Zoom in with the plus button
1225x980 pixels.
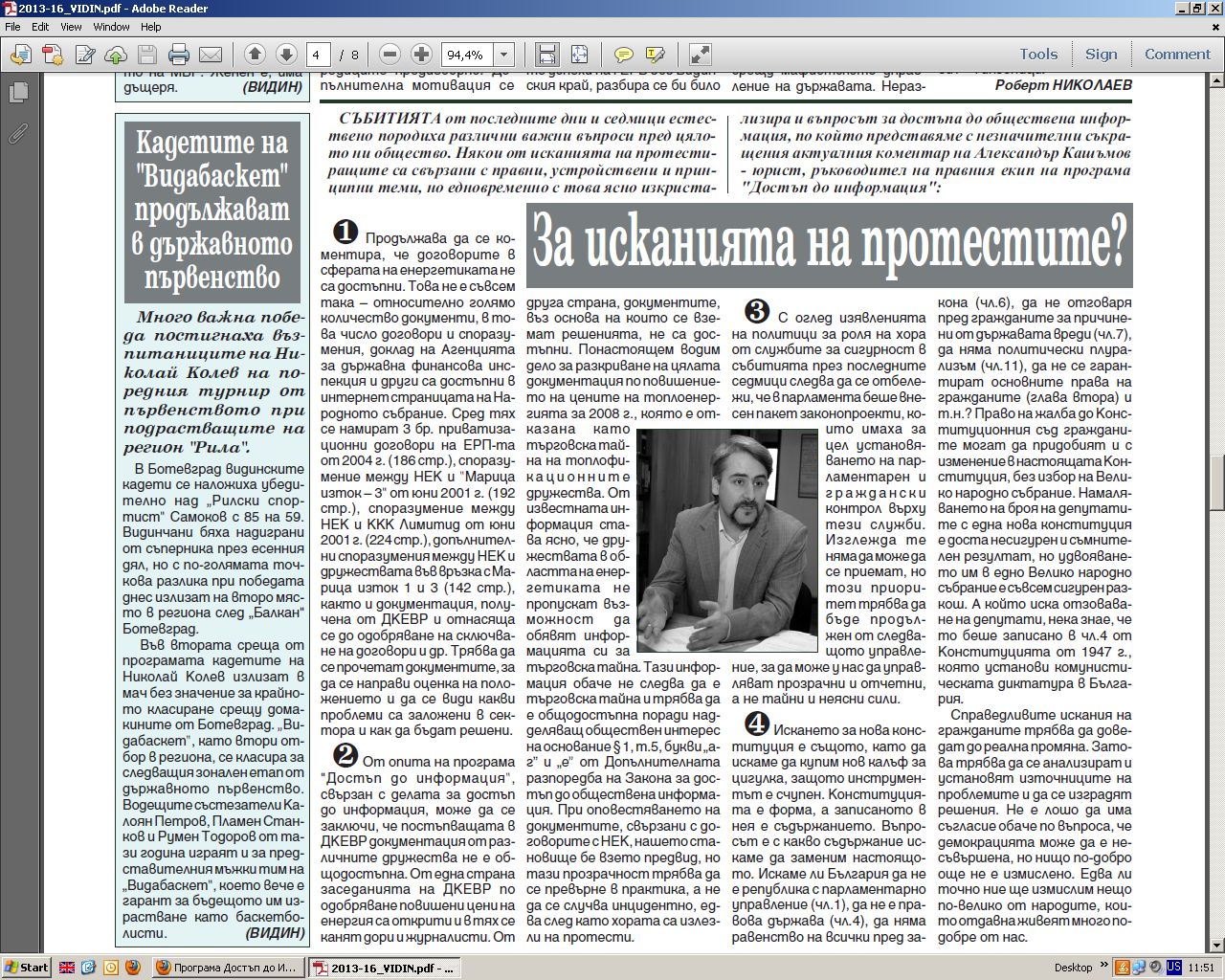pyautogui.click(x=421, y=55)
